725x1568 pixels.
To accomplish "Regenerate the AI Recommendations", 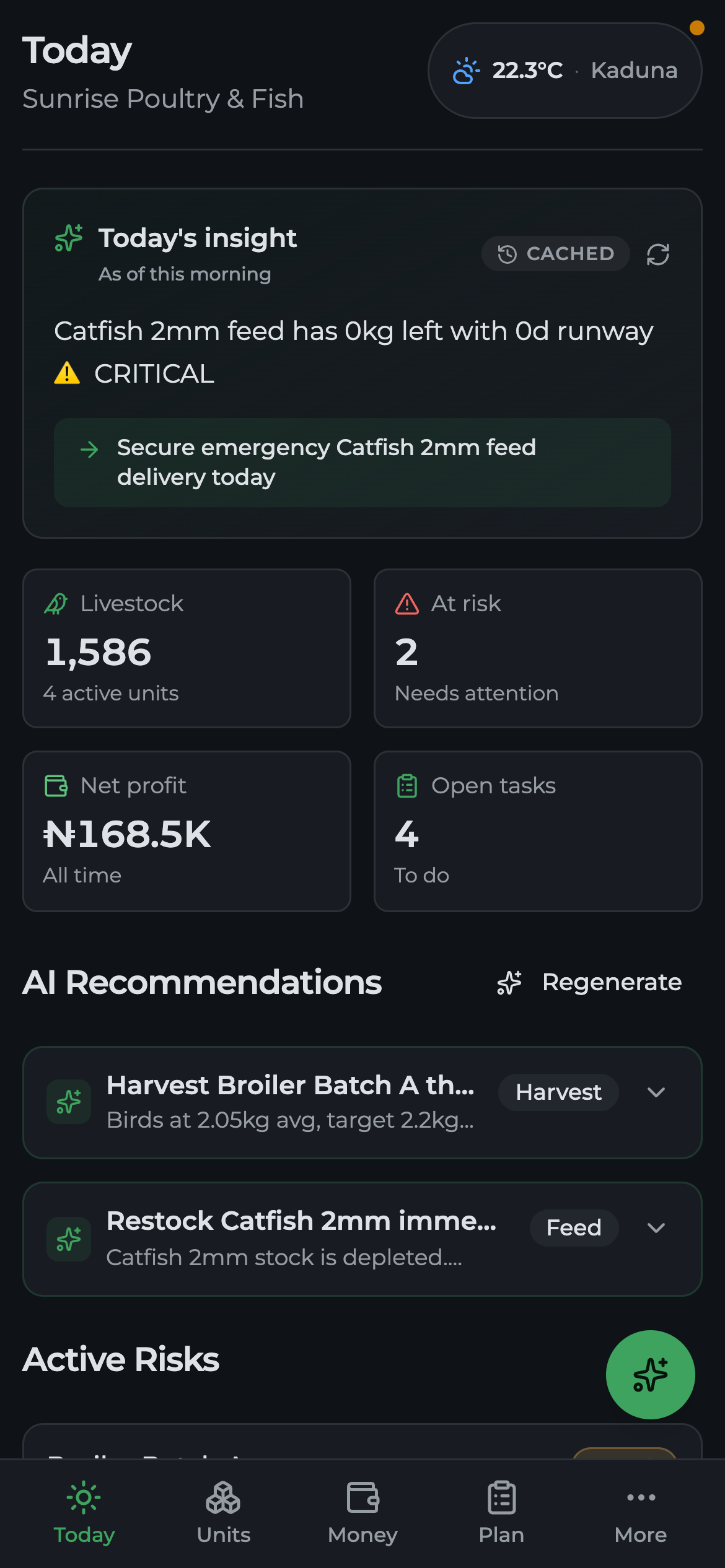I will pyautogui.click(x=589, y=982).
